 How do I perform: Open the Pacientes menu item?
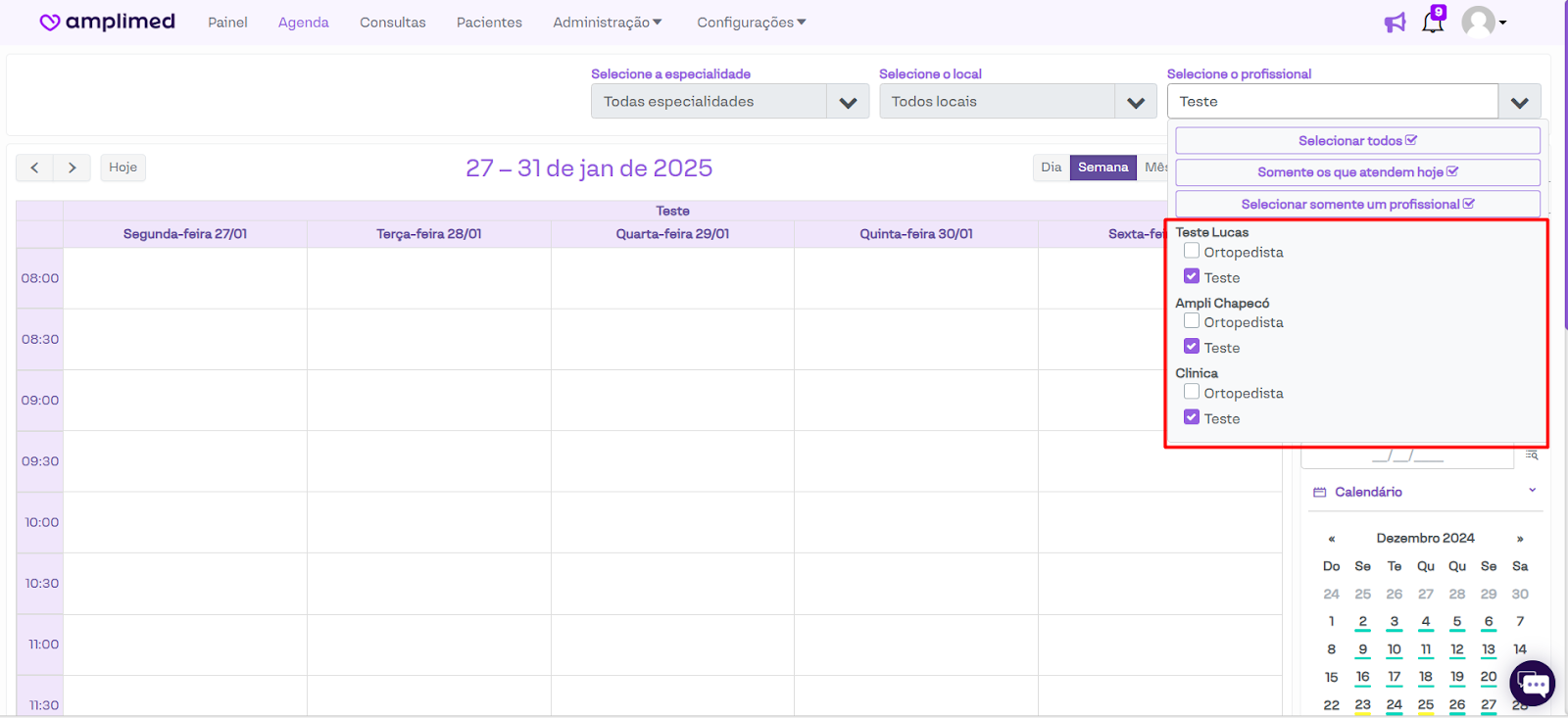(489, 23)
